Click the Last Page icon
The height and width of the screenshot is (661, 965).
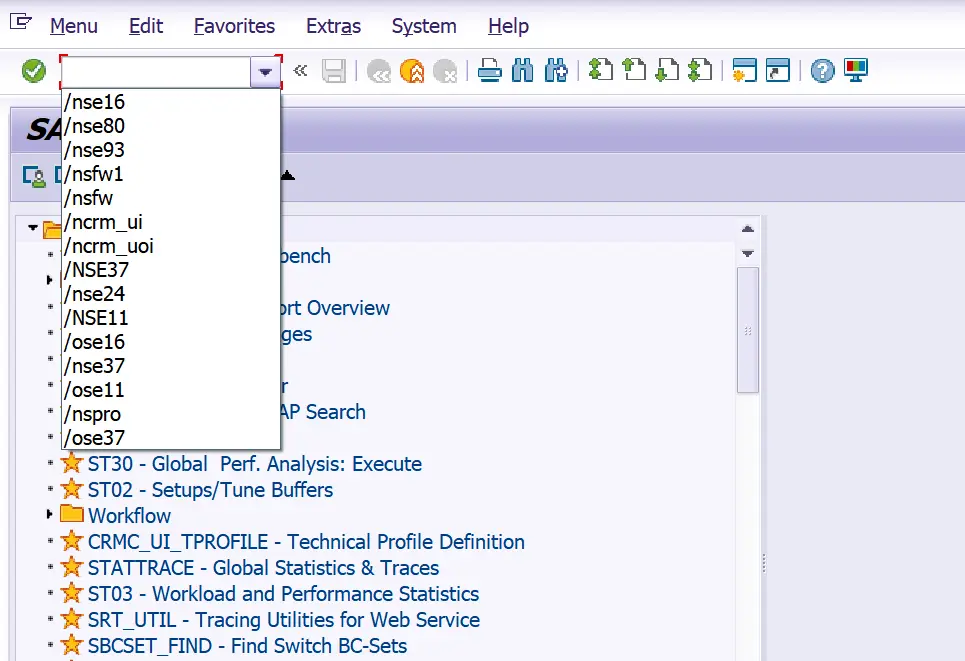click(700, 70)
